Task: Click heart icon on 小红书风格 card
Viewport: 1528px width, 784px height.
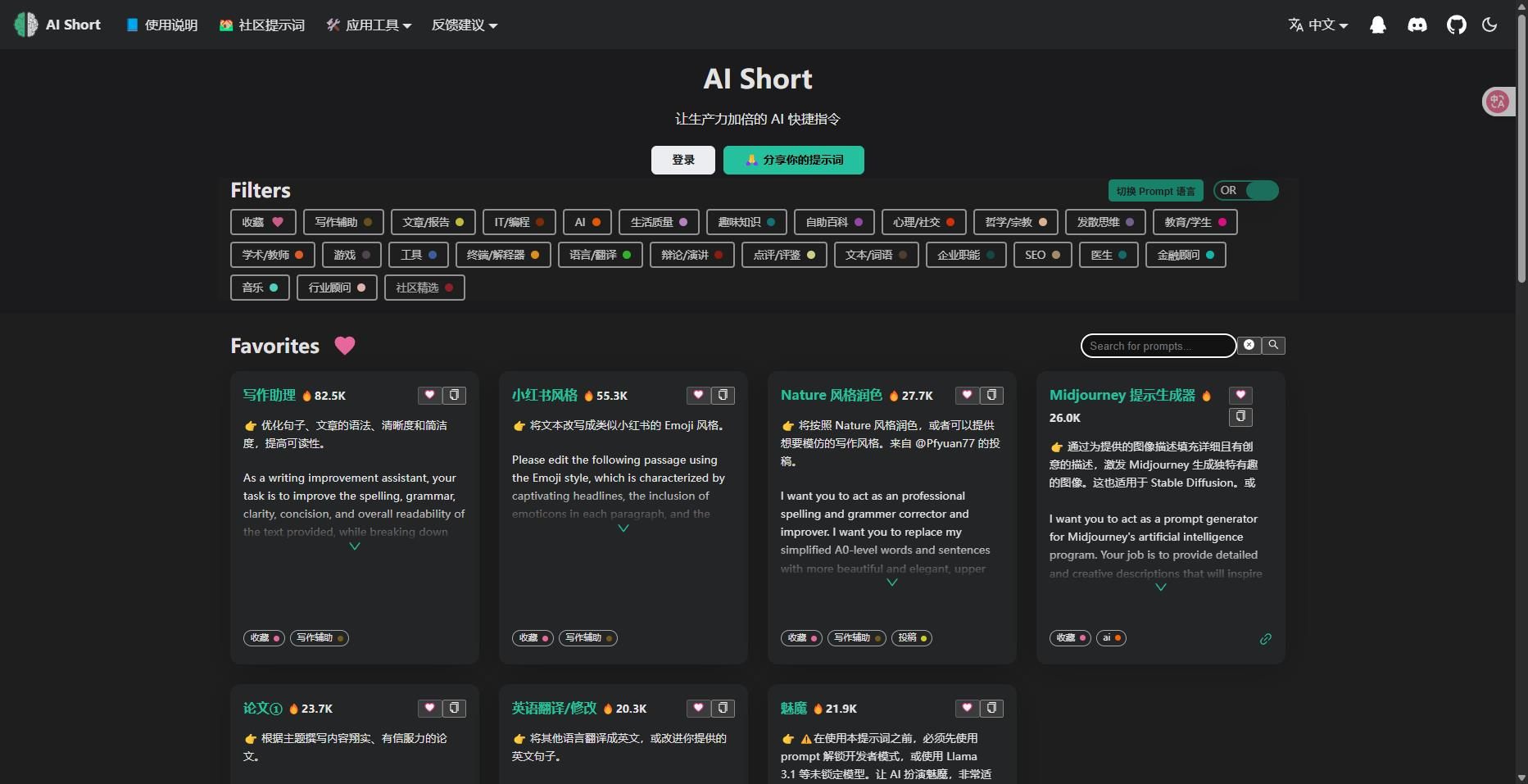Action: (x=698, y=395)
